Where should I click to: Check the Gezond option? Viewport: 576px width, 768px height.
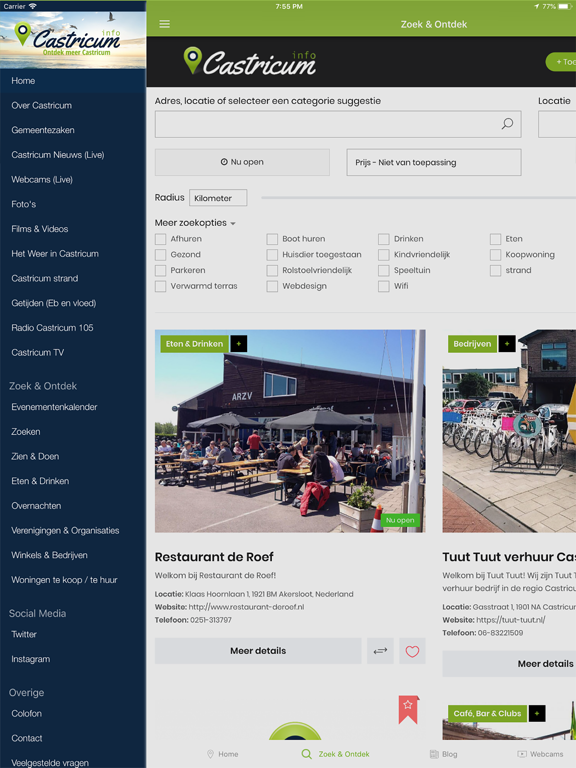(x=160, y=255)
